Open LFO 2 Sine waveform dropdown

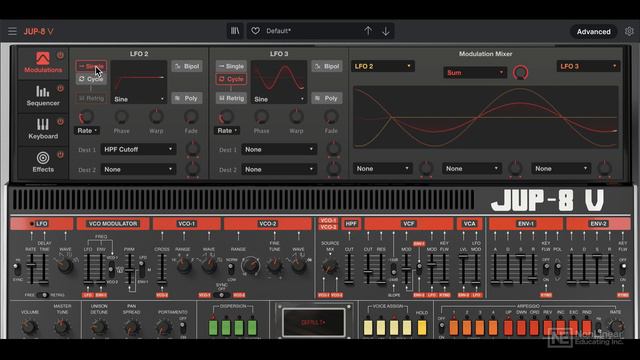(x=139, y=99)
